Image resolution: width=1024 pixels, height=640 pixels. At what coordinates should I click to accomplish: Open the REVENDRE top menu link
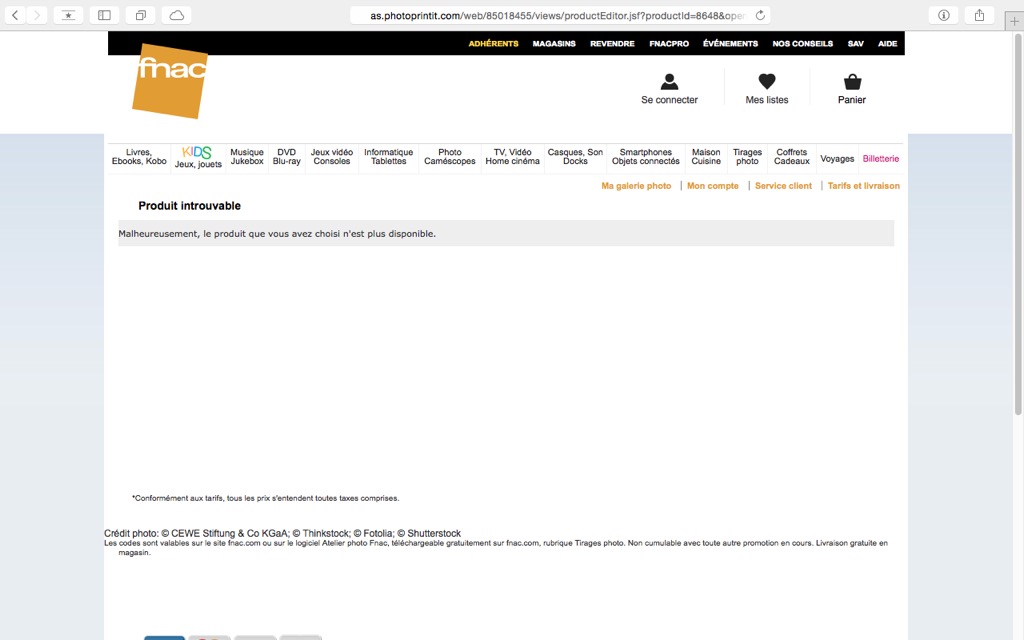pyautogui.click(x=612, y=44)
